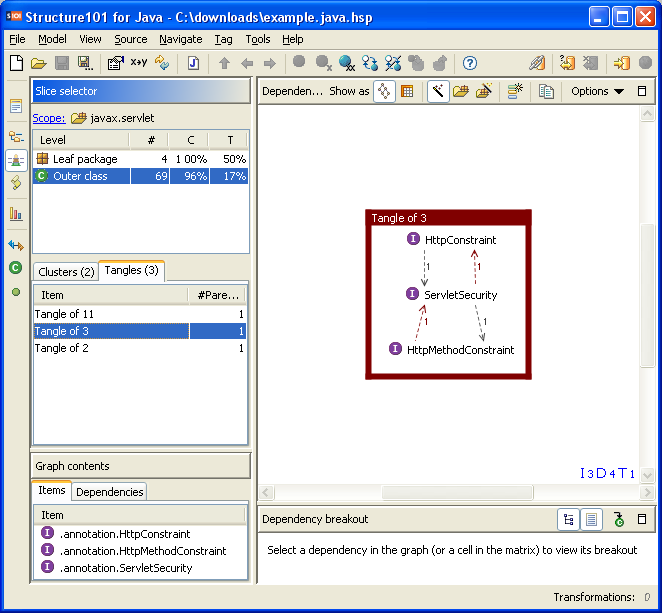Click the Save As disk icon with dots
662x613 pixels.
pos(85,63)
